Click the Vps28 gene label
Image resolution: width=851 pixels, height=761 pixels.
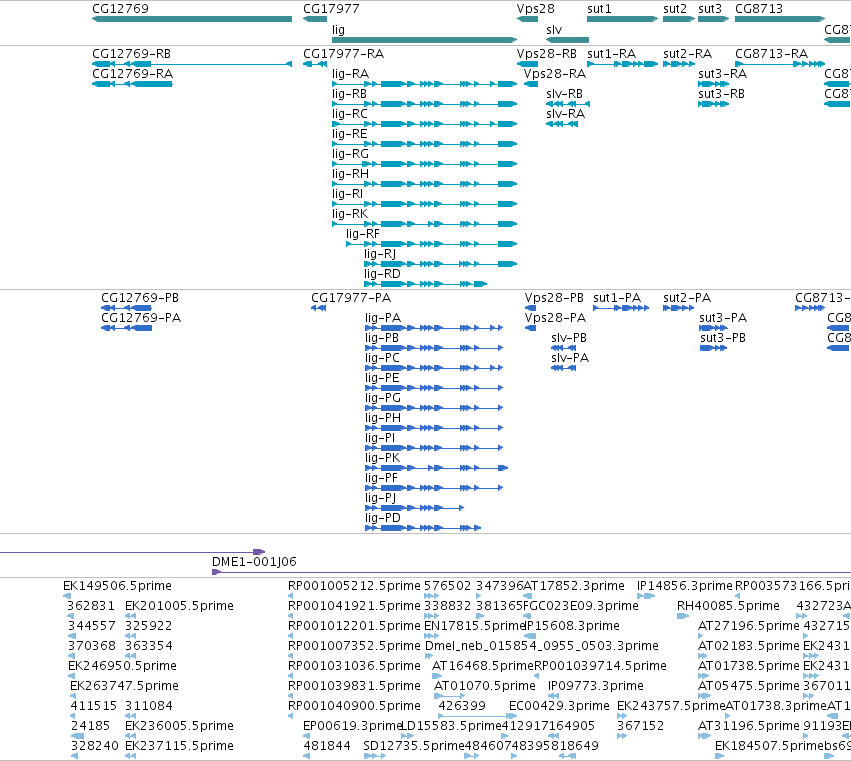point(536,9)
